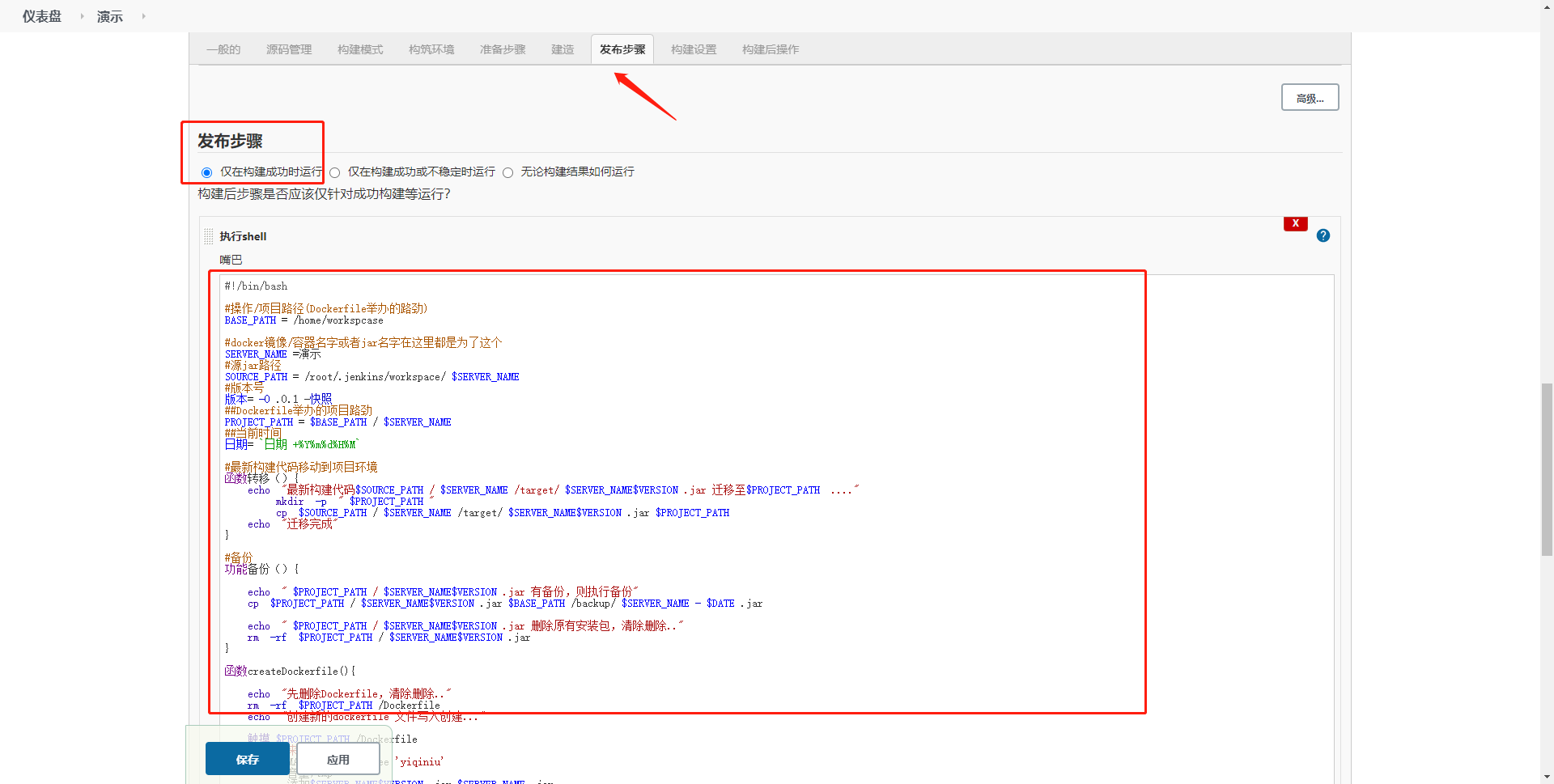
Task: Click the page vertical scrollbar thumb
Action: click(x=1547, y=469)
